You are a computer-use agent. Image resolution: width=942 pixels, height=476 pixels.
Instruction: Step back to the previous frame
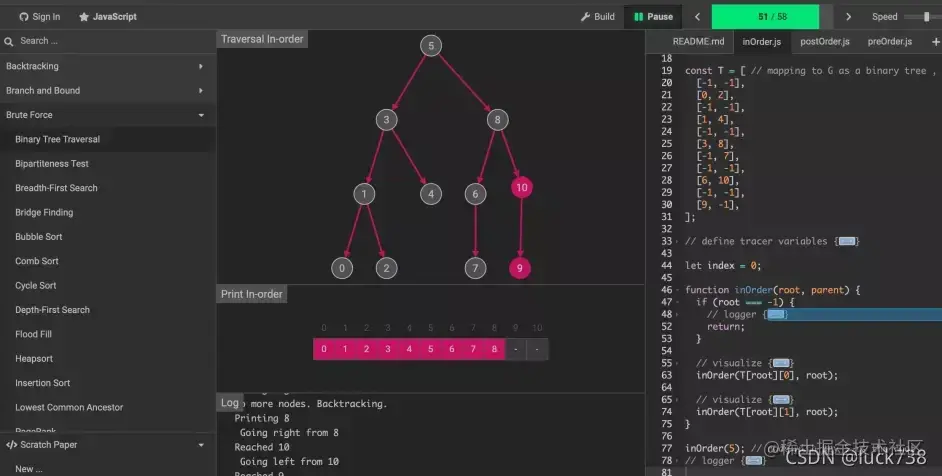(697, 17)
